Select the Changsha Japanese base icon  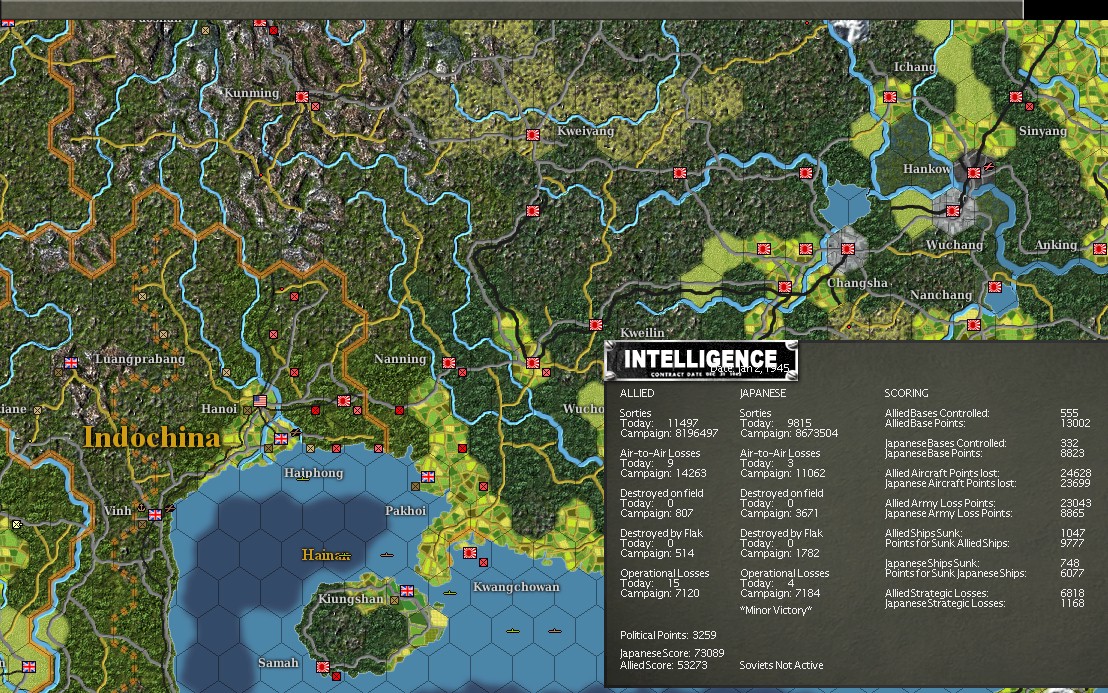pos(848,249)
